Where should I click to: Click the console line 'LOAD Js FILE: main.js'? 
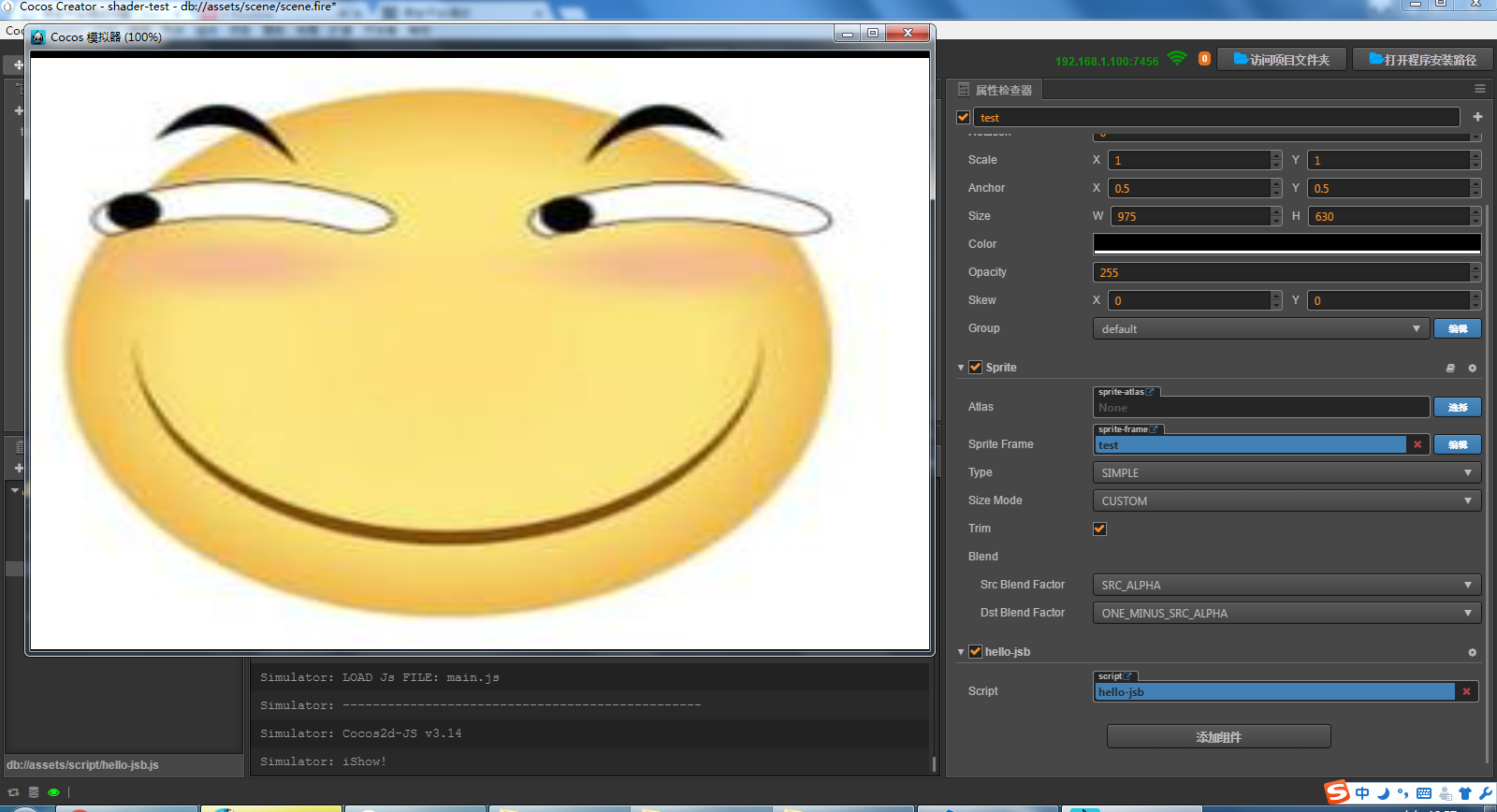(x=421, y=677)
